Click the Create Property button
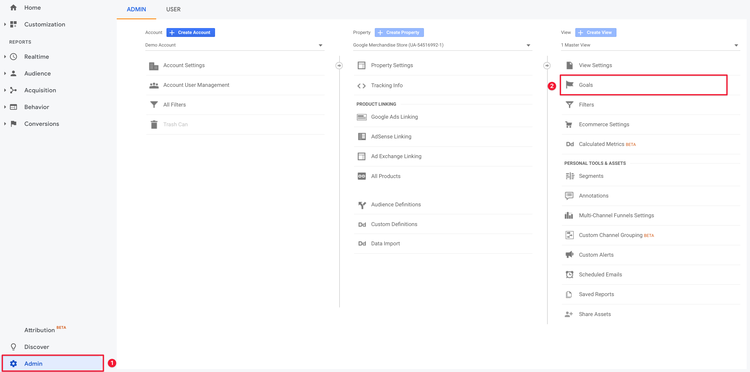Image resolution: width=750 pixels, height=372 pixels. 399,33
